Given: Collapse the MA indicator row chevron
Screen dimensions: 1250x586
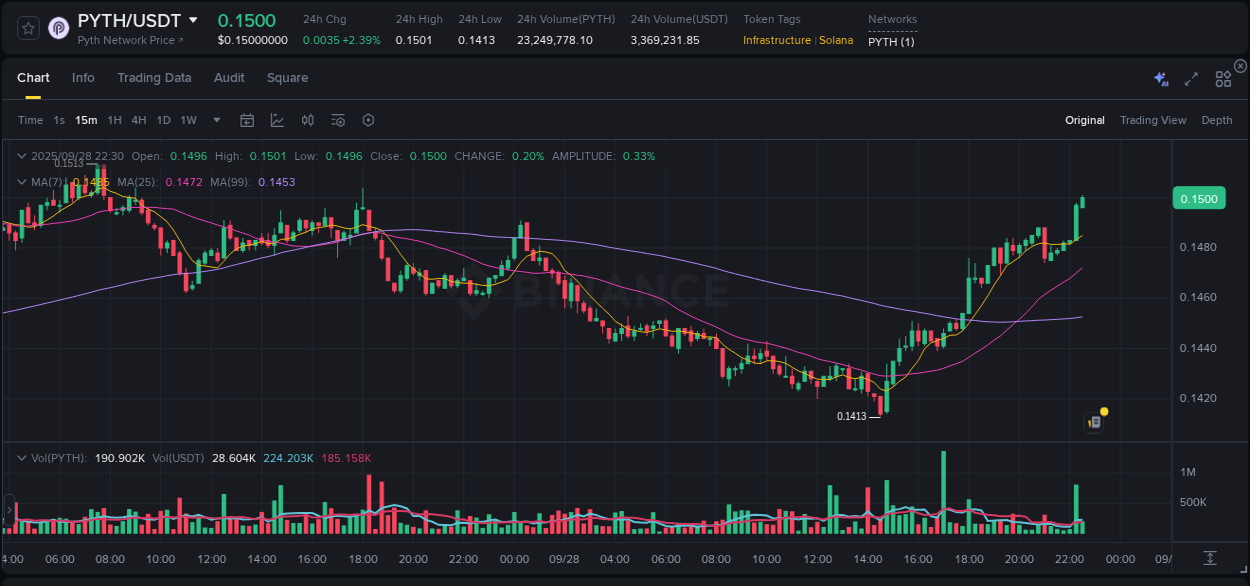Looking at the screenshot, I should click(x=22, y=182).
